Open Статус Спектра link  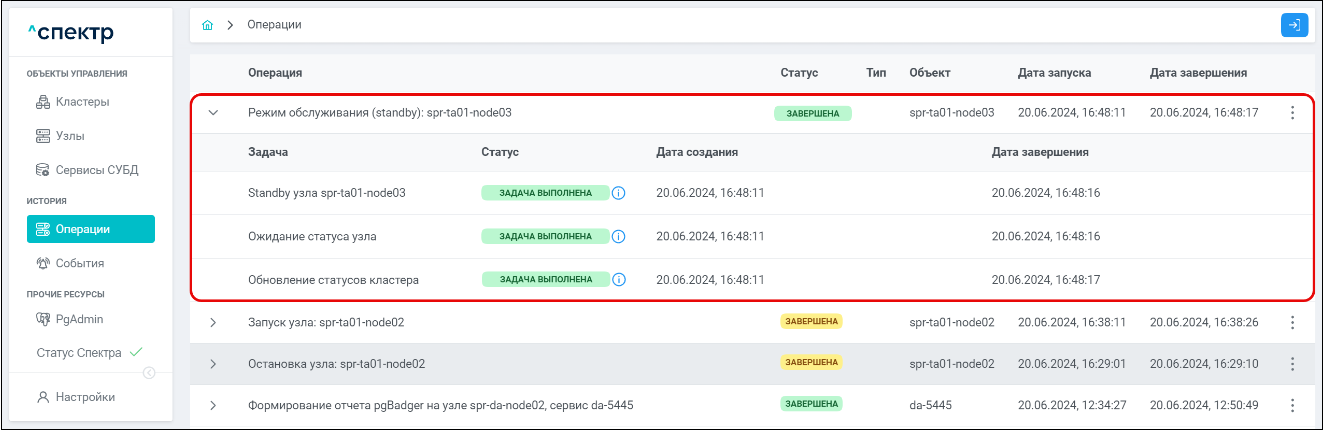(x=79, y=353)
